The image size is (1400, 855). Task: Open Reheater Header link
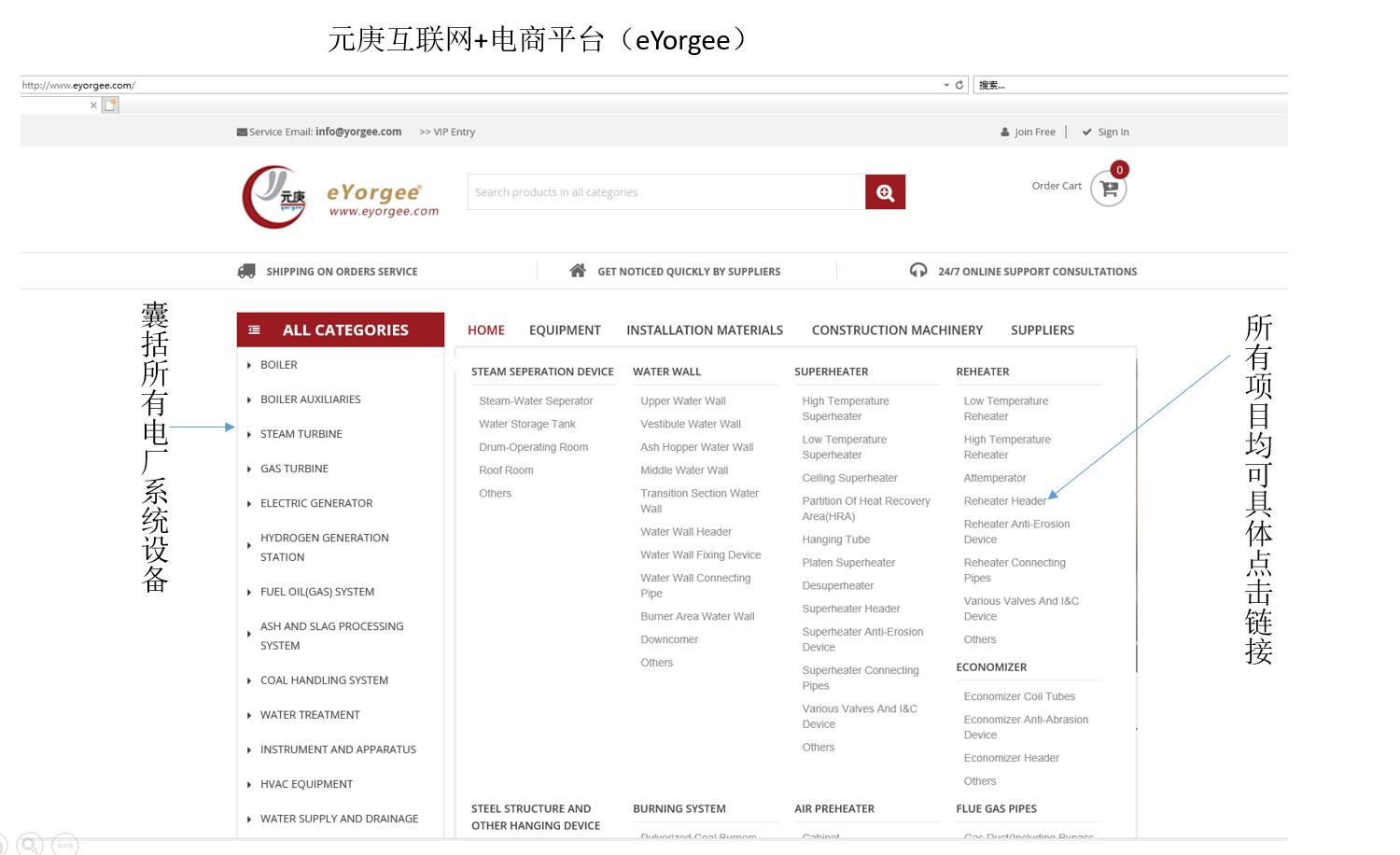point(1005,501)
